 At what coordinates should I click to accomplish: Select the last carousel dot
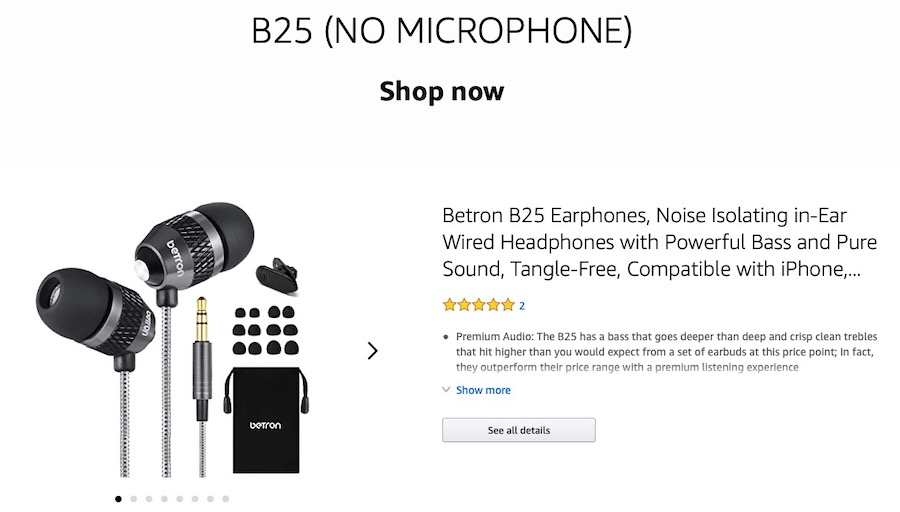pyautogui.click(x=225, y=498)
